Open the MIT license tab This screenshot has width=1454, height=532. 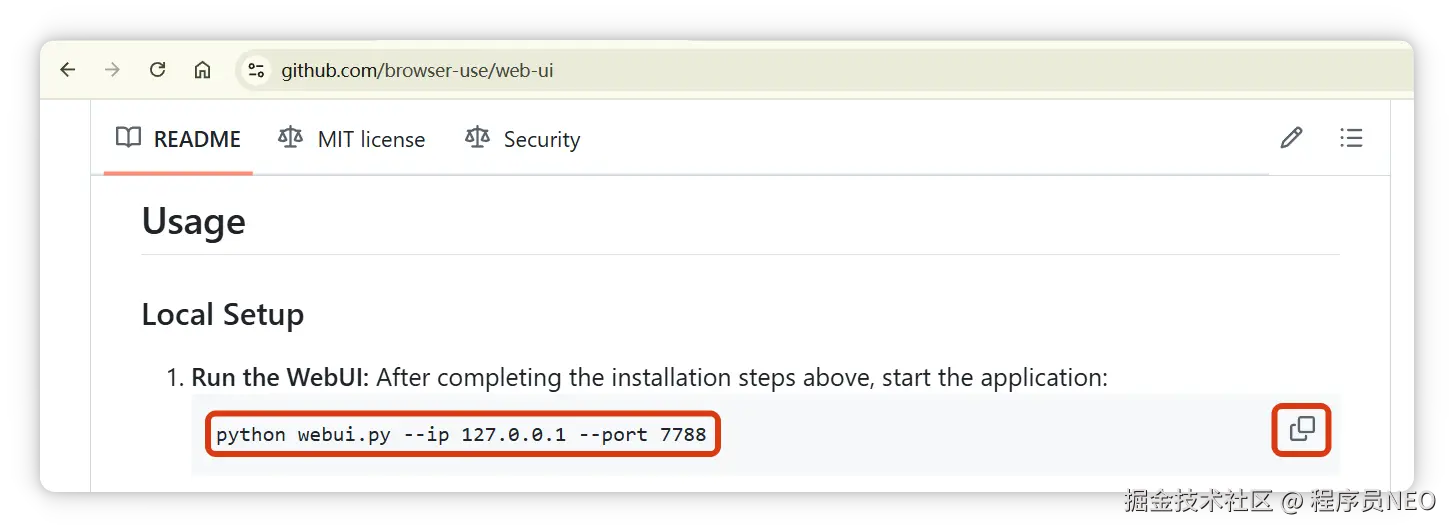click(x=371, y=139)
